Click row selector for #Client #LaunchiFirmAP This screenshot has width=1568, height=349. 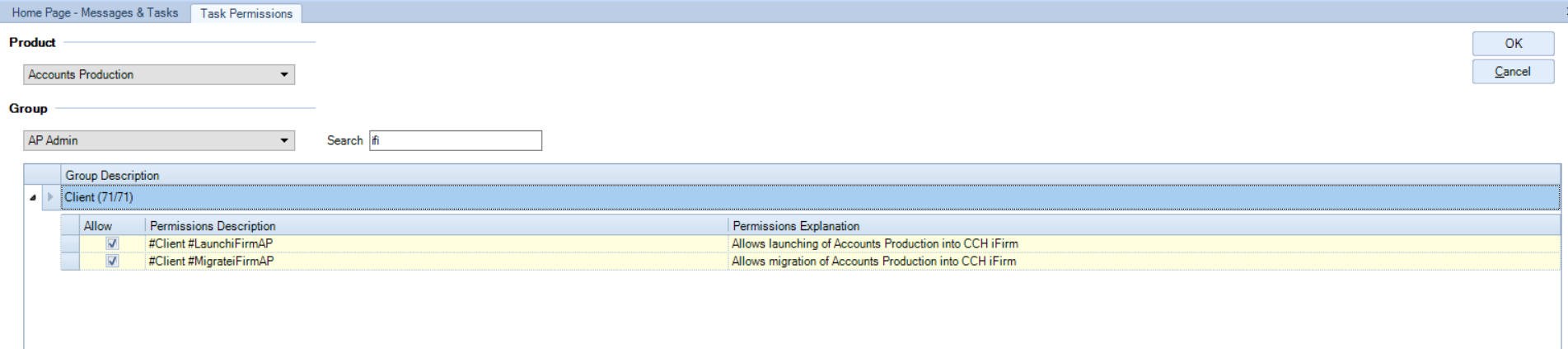70,243
